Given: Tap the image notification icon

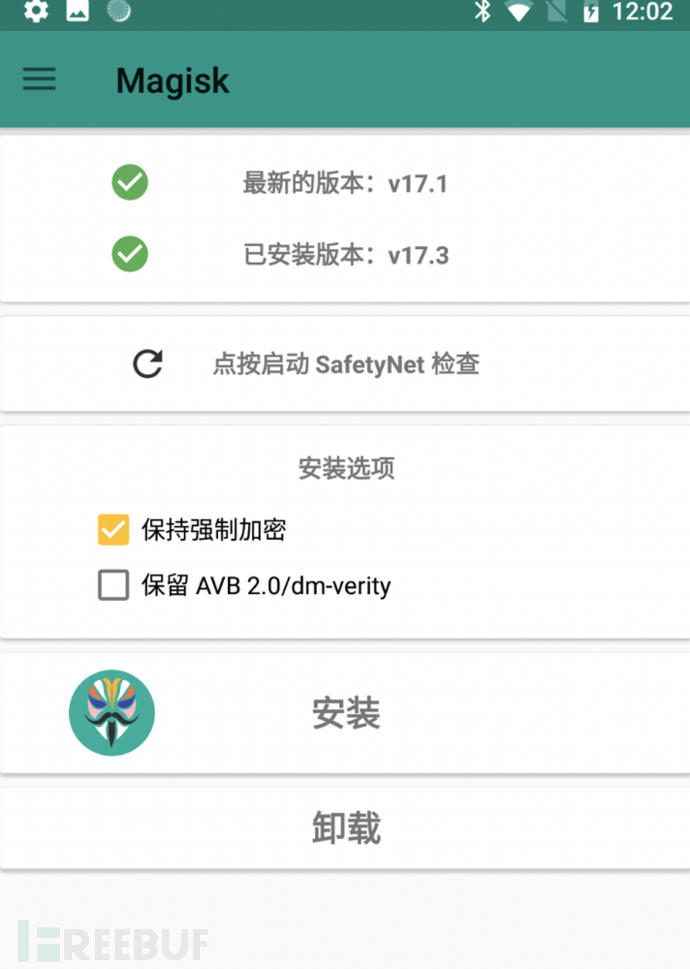Looking at the screenshot, I should coord(77,10).
